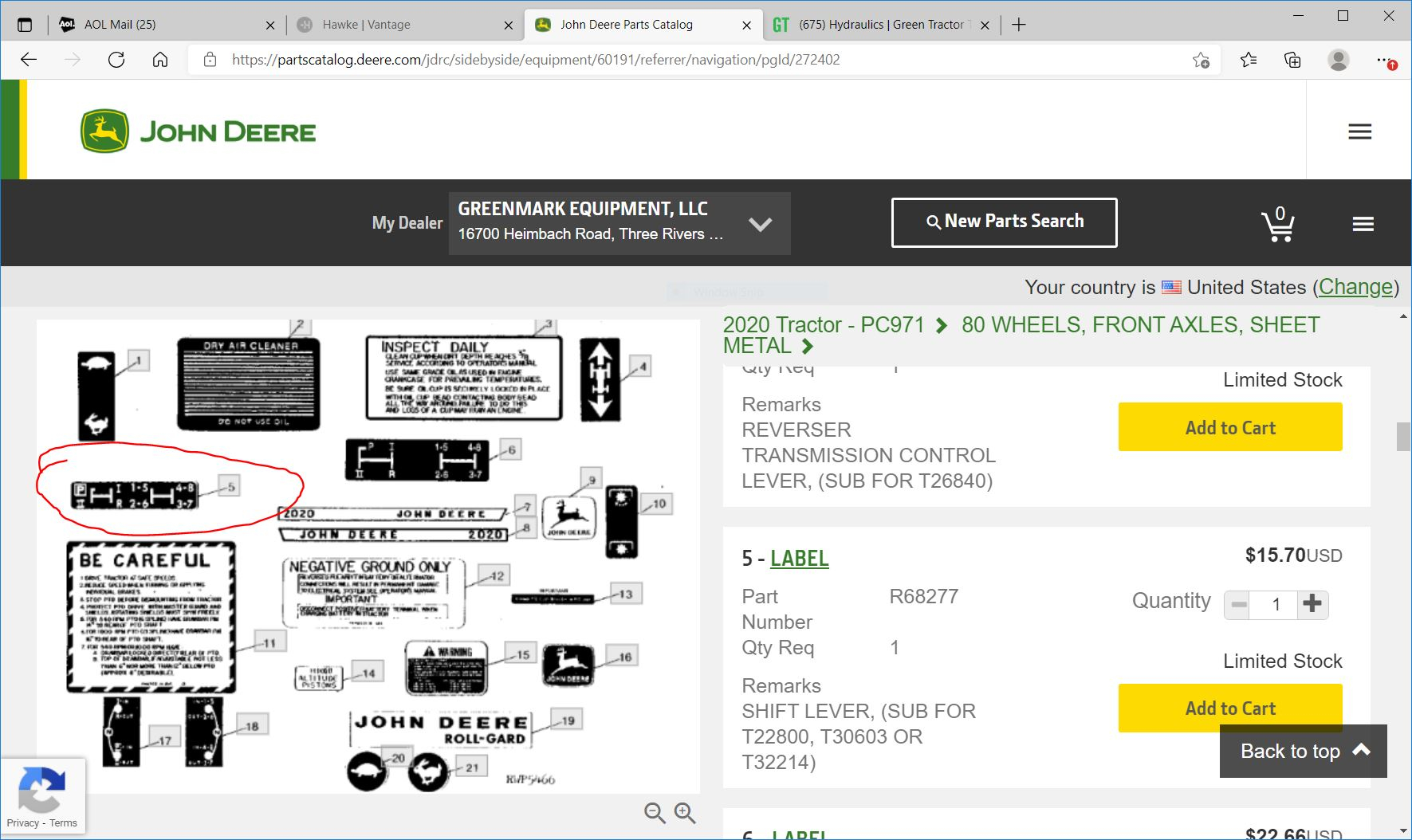Viewport: 1412px width, 840px height.
Task: Open the hamburger menu in white header
Action: click(1359, 131)
